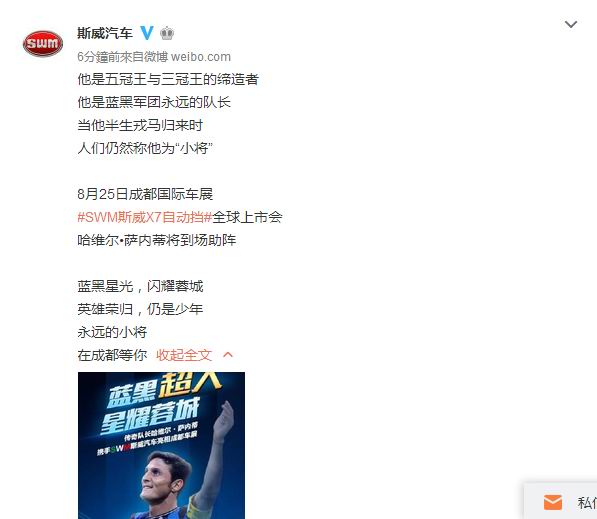Click the 8月25日成都国际车展 line
The image size is (597, 519).
[x=145, y=194]
